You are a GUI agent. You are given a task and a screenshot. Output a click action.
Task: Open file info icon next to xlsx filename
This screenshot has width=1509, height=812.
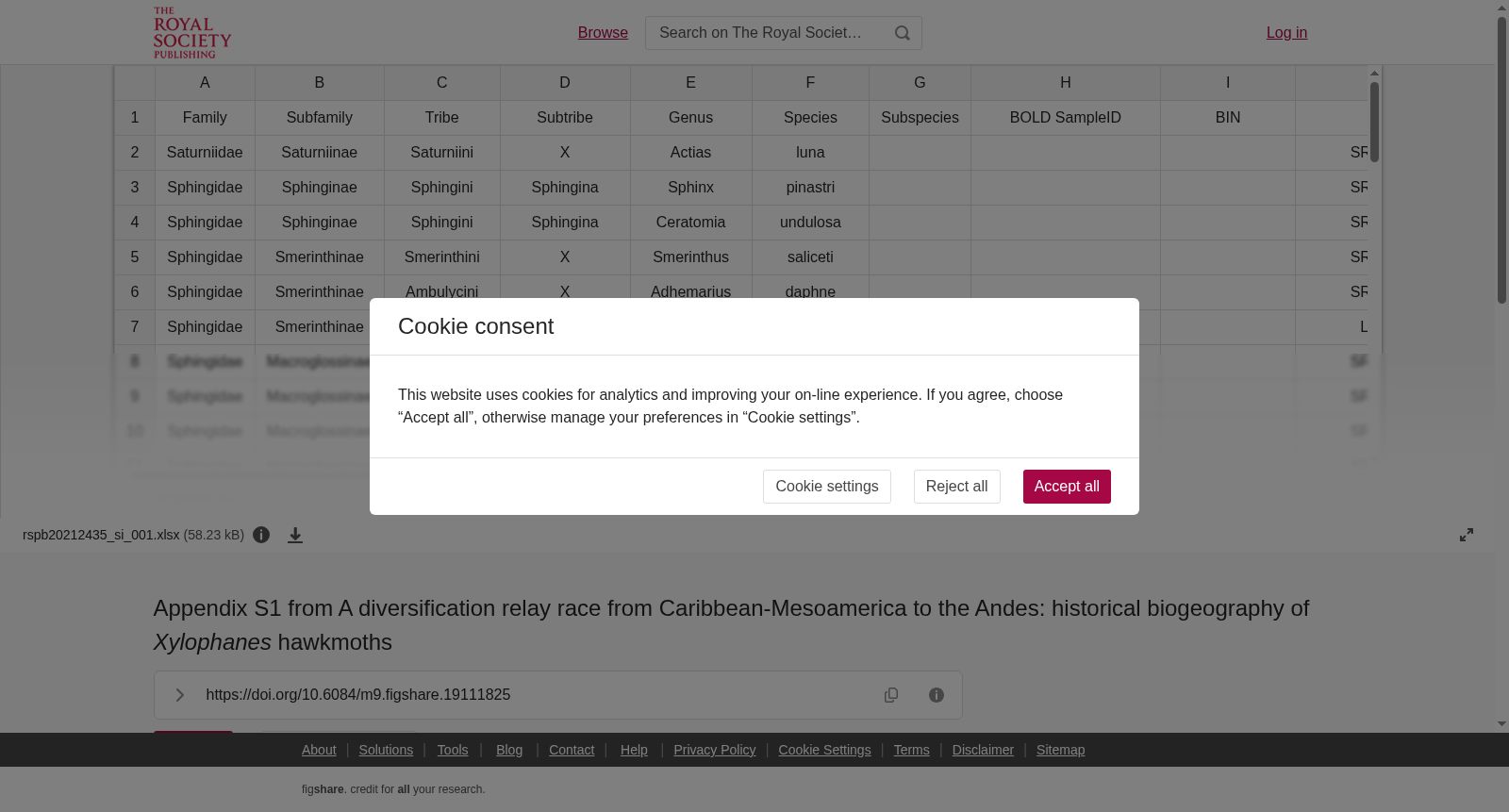pyautogui.click(x=261, y=535)
